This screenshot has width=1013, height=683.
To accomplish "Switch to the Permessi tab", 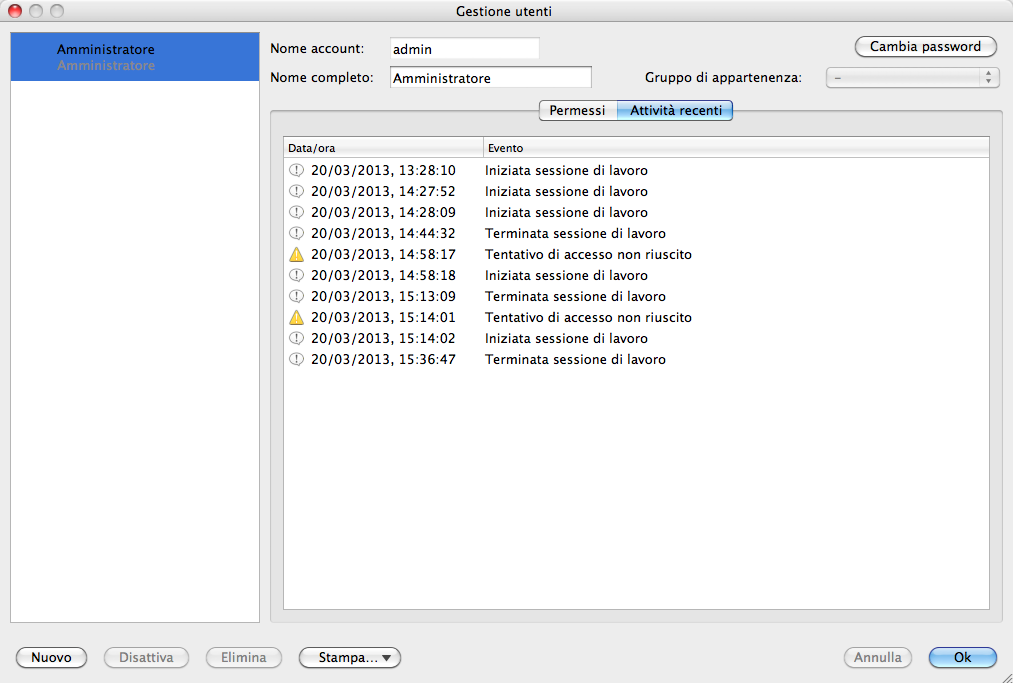I will [577, 111].
